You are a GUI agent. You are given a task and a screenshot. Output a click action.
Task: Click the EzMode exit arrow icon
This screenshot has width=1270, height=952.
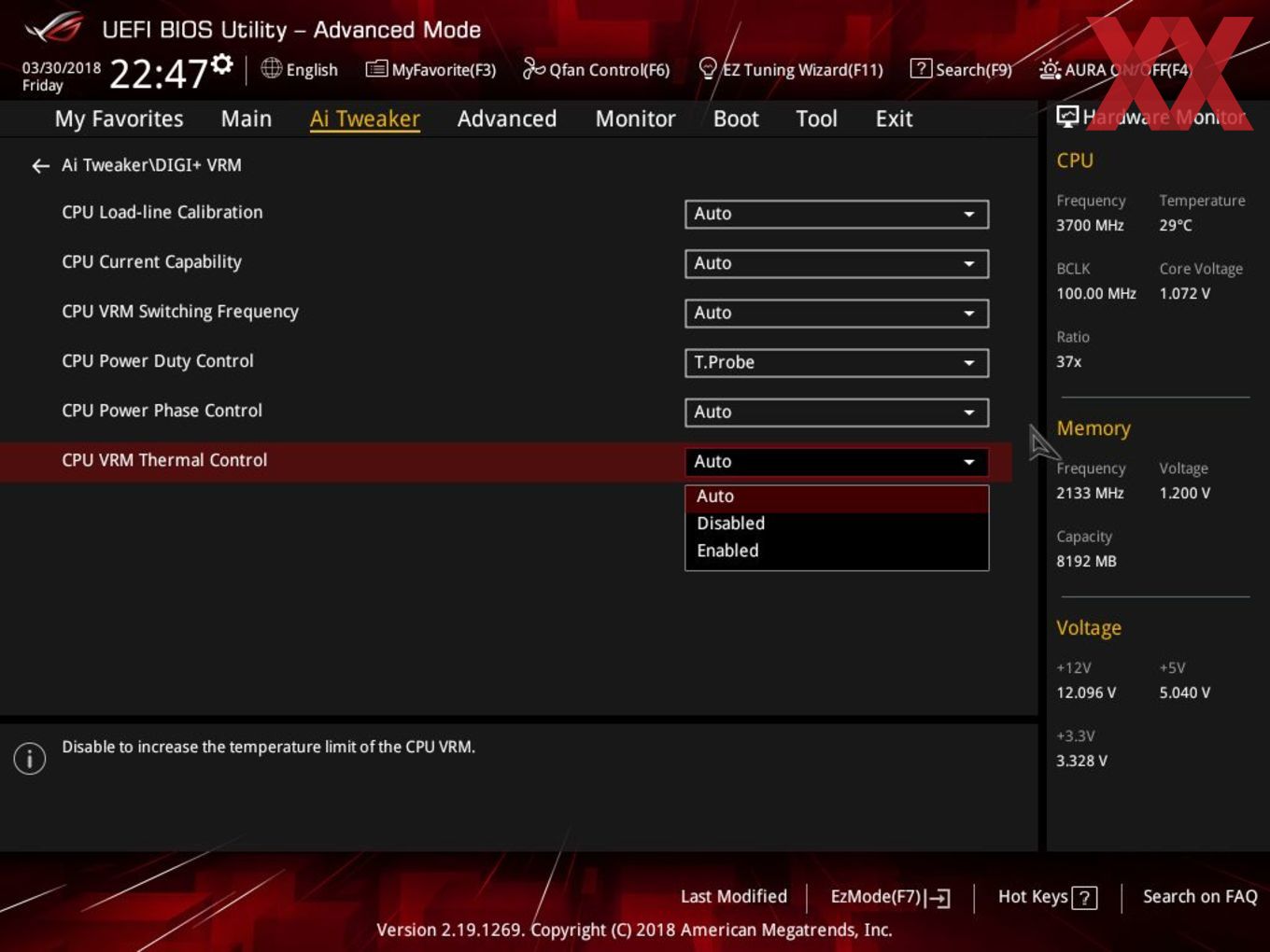[x=939, y=898]
